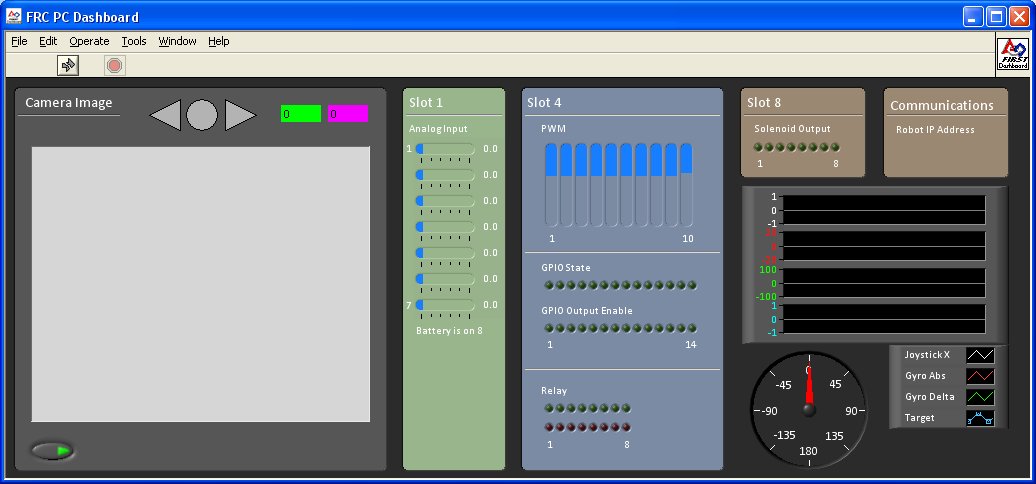Click the Slot 1 panel heading
Image resolution: width=1036 pixels, height=484 pixels.
[426, 102]
